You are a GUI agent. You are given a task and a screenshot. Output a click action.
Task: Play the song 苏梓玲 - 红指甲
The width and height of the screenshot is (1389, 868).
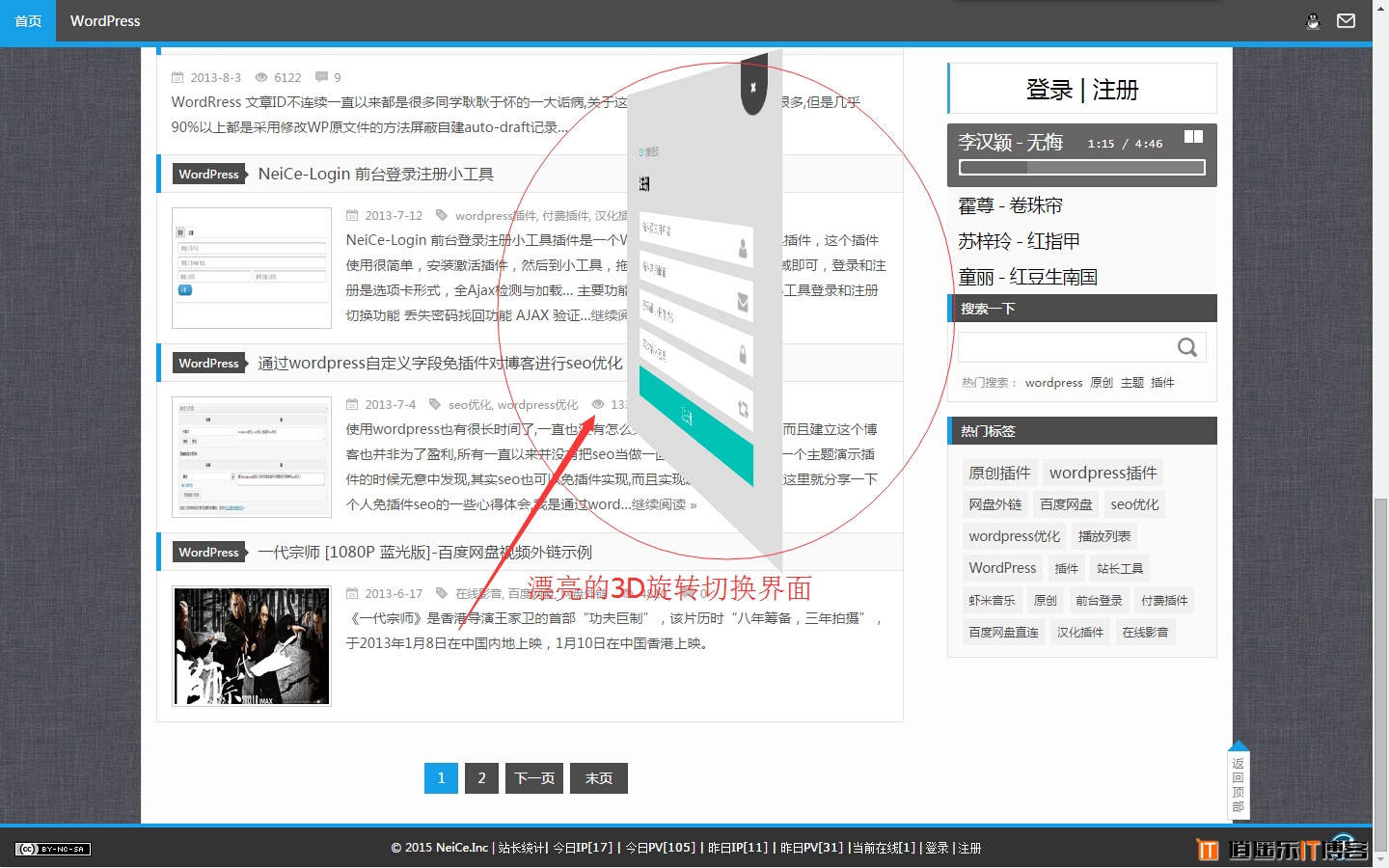(x=1019, y=241)
